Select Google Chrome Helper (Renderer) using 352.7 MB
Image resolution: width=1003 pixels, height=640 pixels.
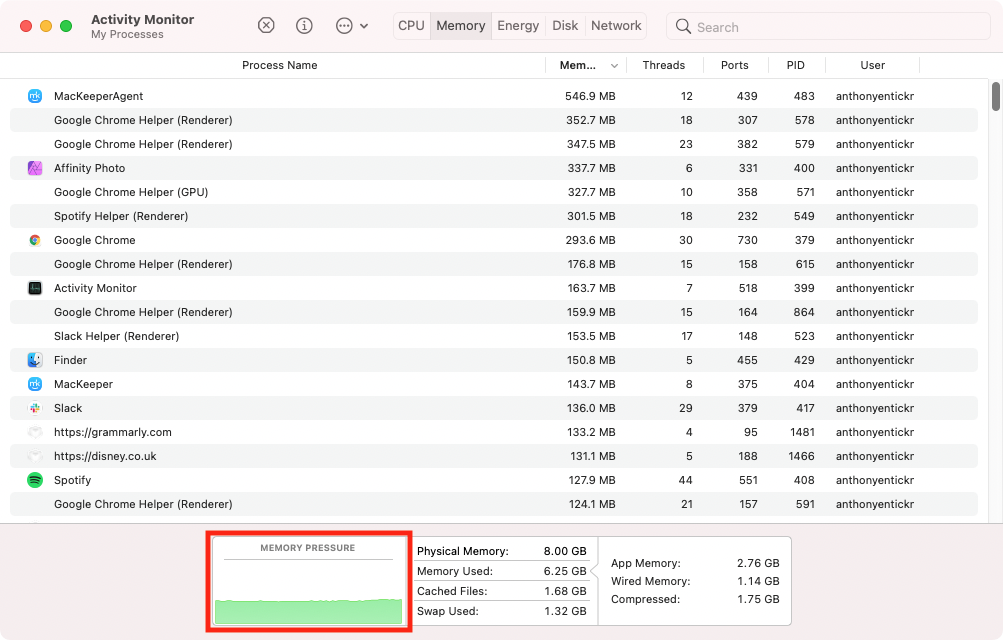[x=494, y=120]
